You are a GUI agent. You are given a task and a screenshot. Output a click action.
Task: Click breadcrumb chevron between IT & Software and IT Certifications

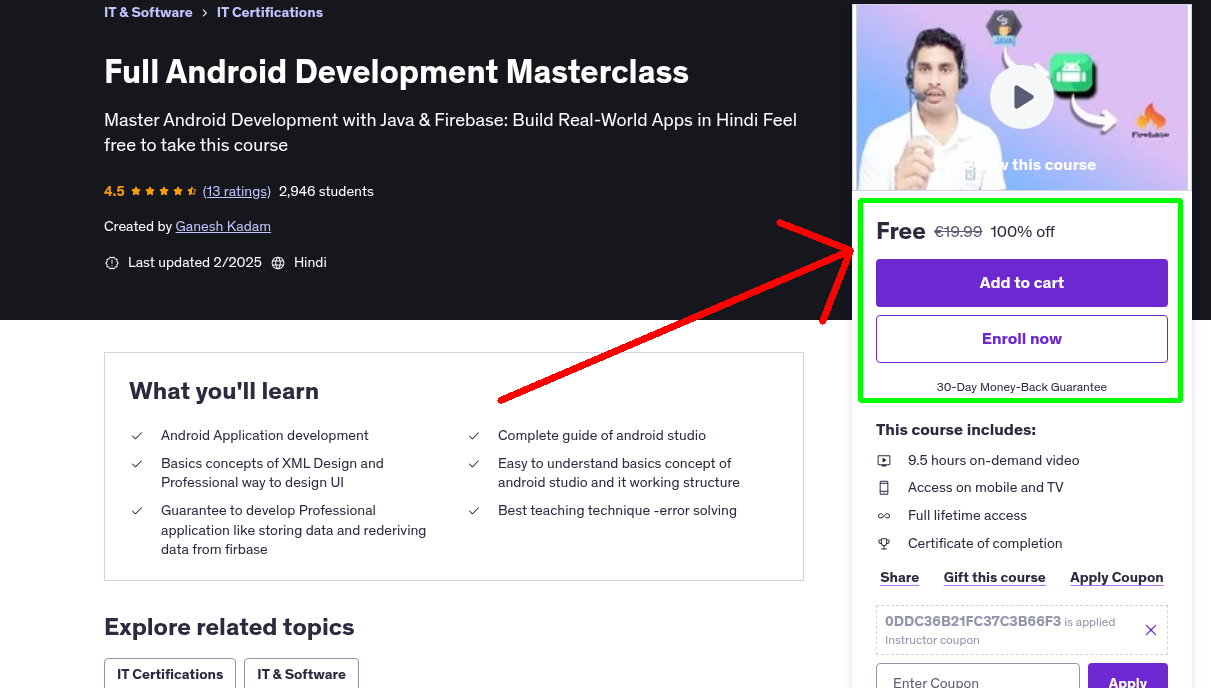[205, 13]
